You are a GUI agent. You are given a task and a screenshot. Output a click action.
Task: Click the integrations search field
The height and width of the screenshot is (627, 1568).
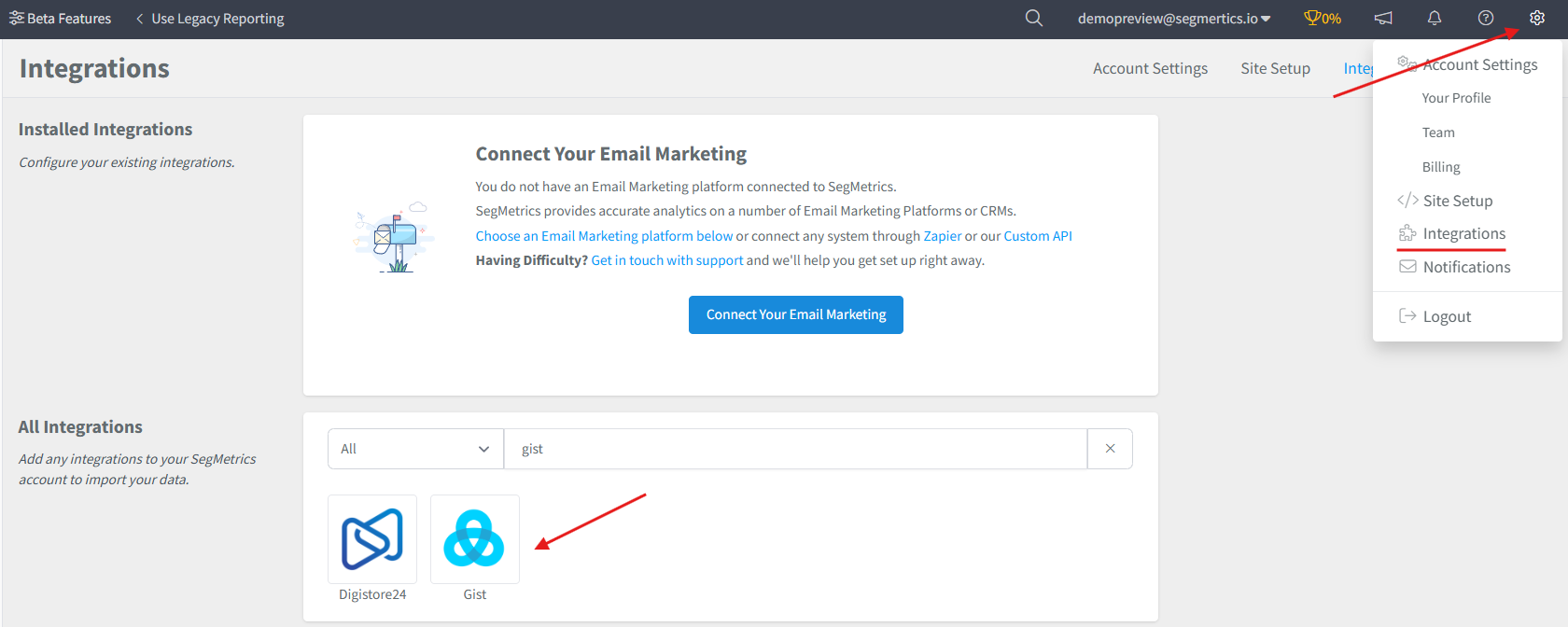[795, 449]
